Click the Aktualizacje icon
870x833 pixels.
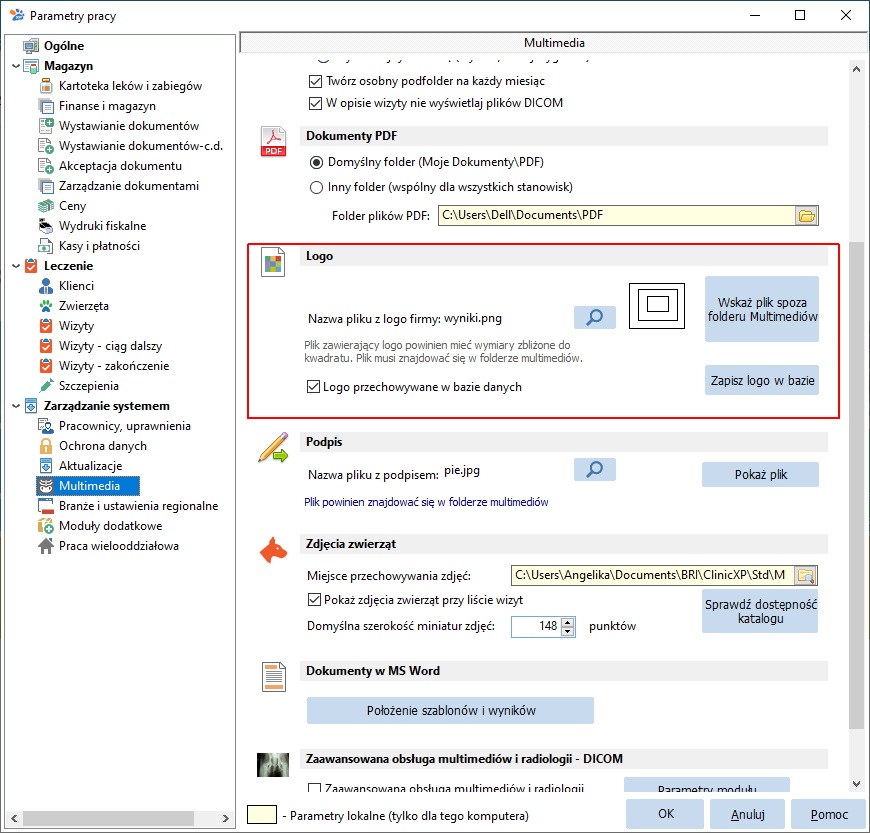tap(46, 466)
